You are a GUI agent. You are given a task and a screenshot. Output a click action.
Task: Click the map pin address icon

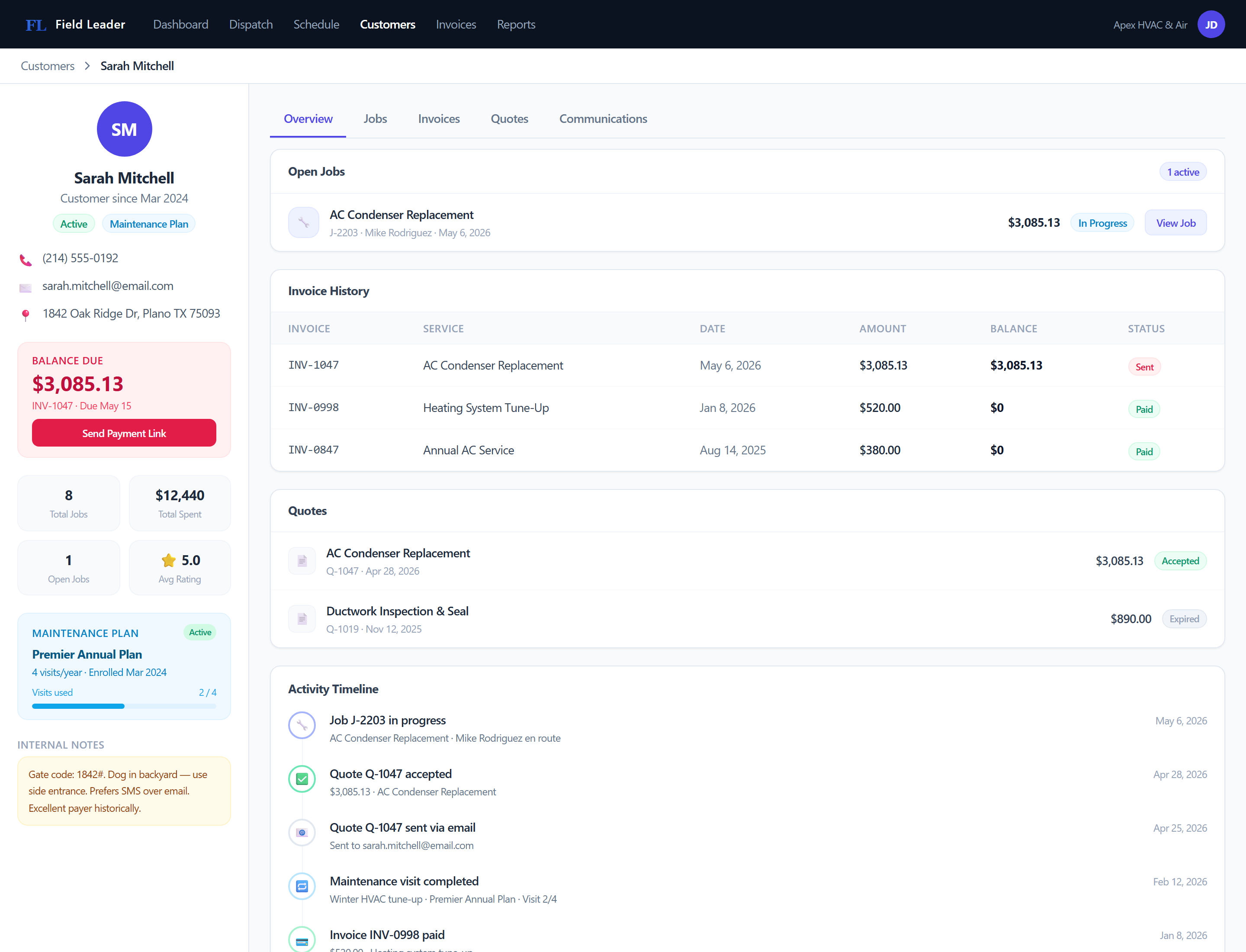26,315
